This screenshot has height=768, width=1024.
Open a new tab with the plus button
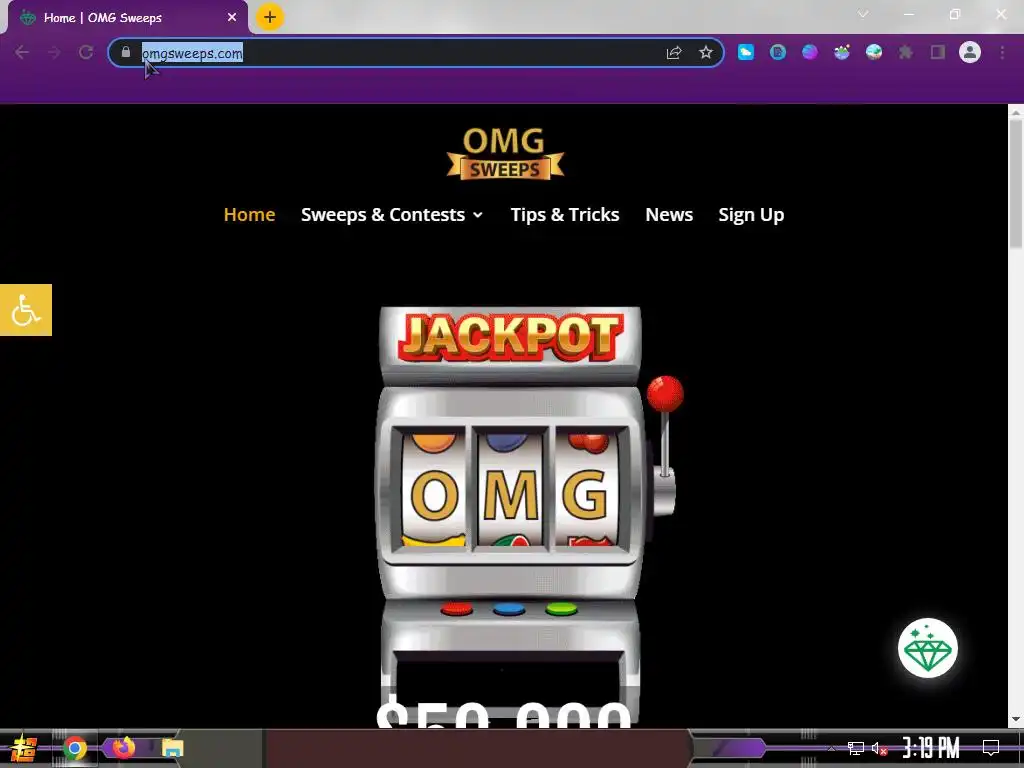[x=270, y=17]
